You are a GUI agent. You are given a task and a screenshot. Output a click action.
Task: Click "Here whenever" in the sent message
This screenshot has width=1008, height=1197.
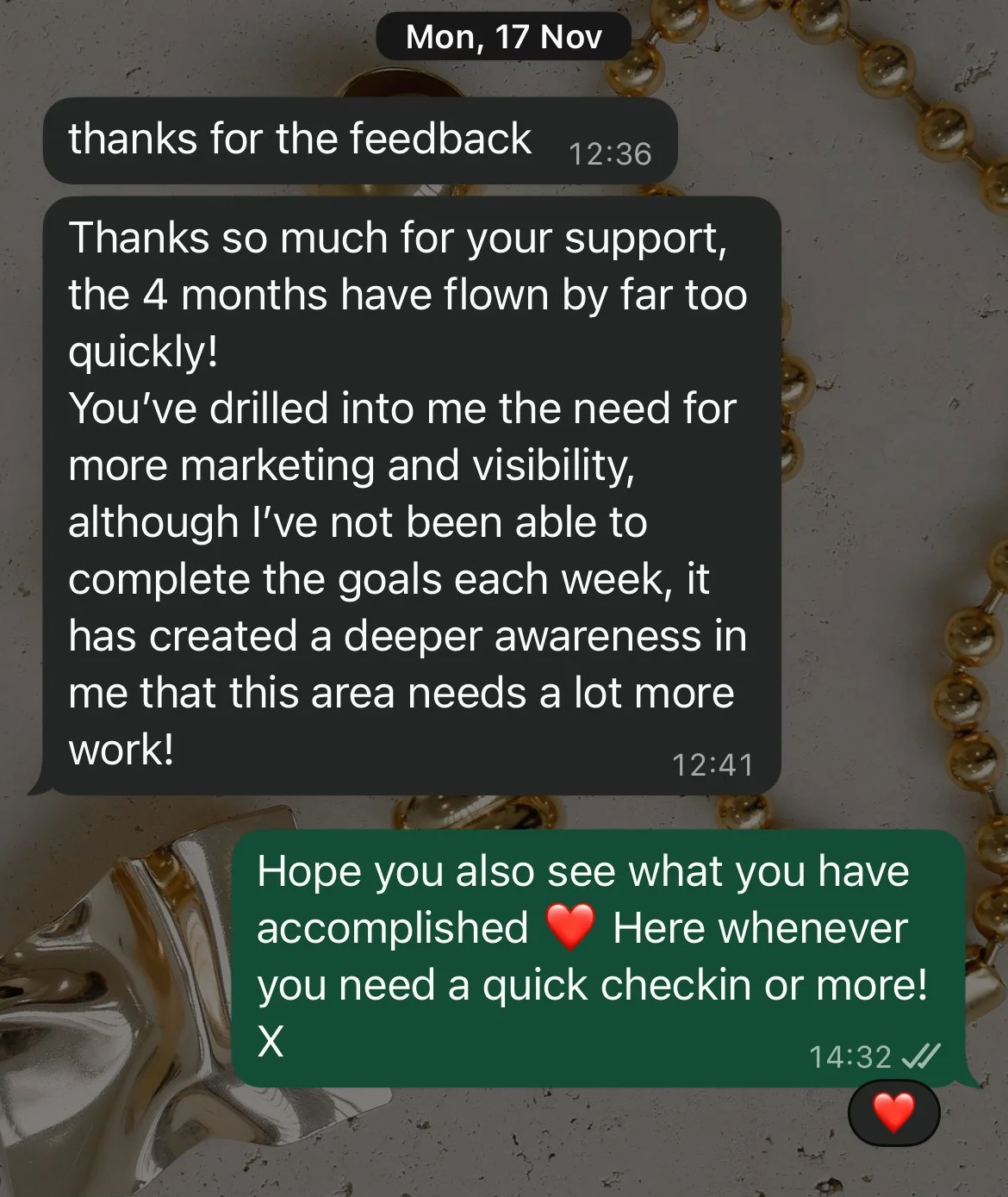(760, 928)
